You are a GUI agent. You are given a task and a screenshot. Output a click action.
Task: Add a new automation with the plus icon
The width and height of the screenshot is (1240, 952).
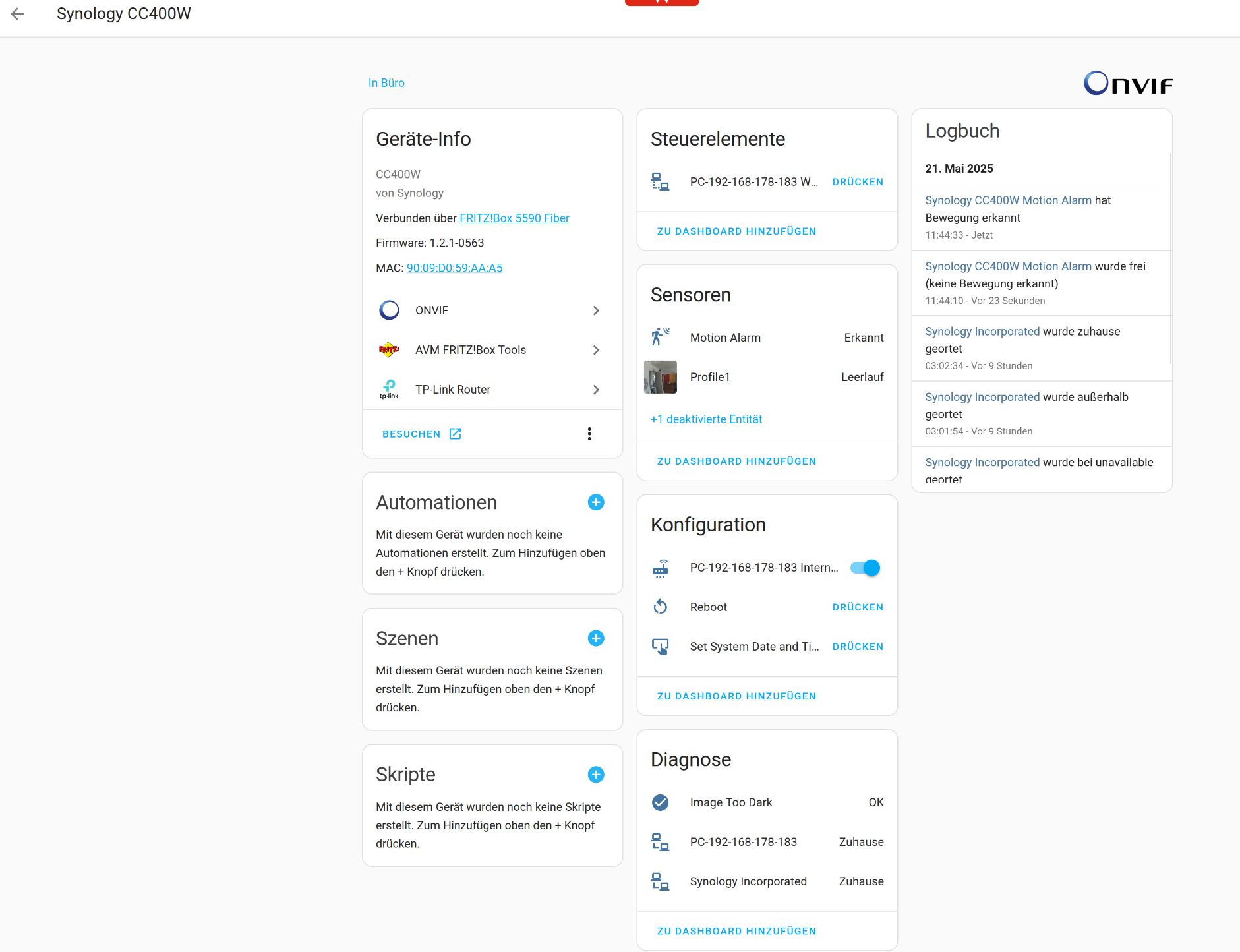(596, 502)
